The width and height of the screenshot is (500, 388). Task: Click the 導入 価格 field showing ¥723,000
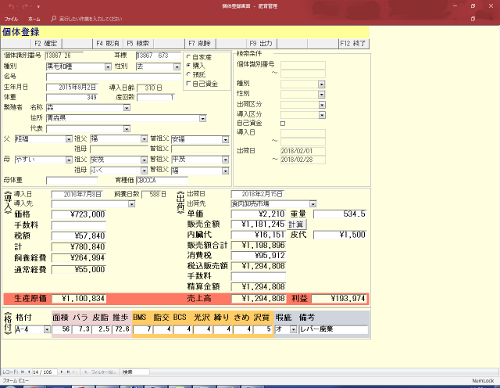pyautogui.click(x=79, y=214)
